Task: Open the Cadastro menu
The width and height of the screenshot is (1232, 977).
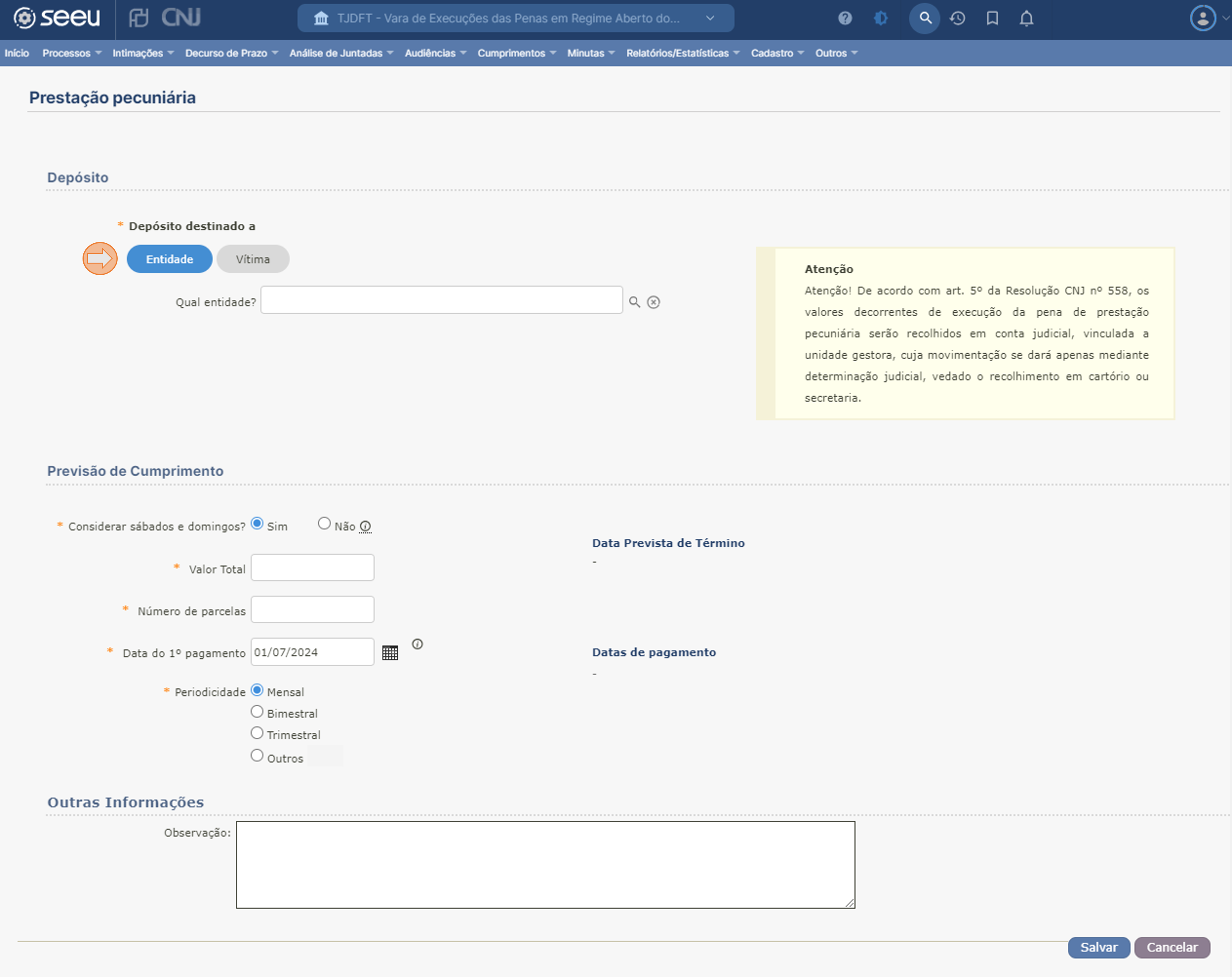Action: point(777,53)
